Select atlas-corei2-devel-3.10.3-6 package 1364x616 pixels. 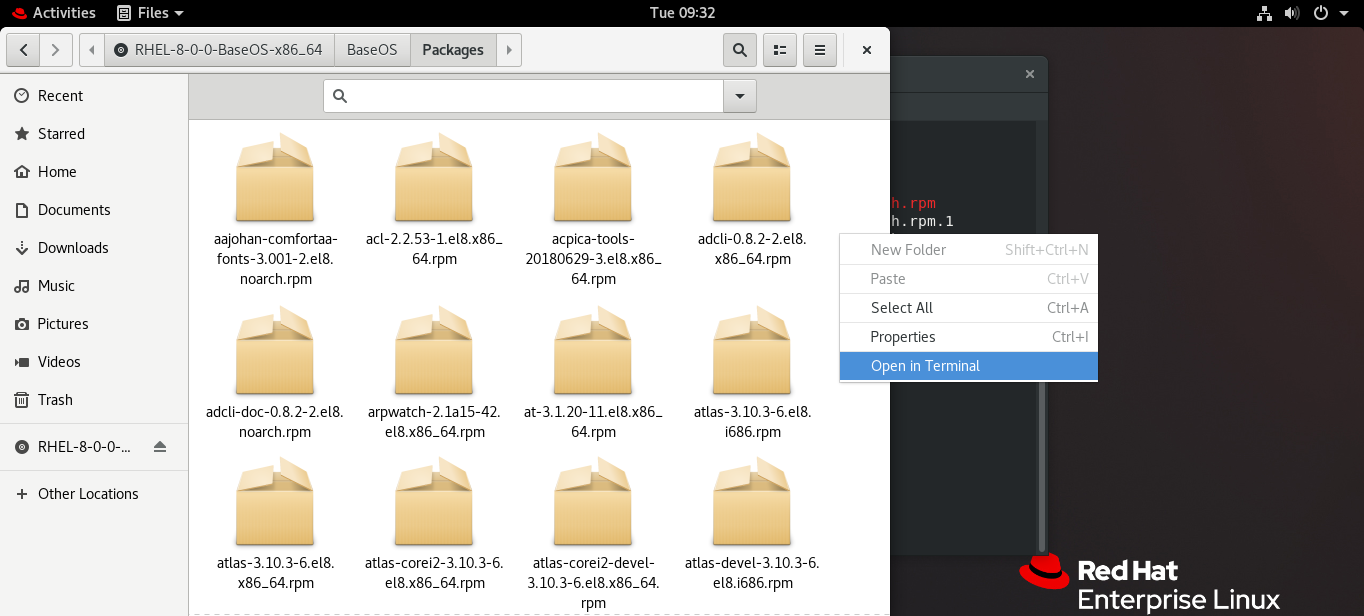click(x=593, y=534)
